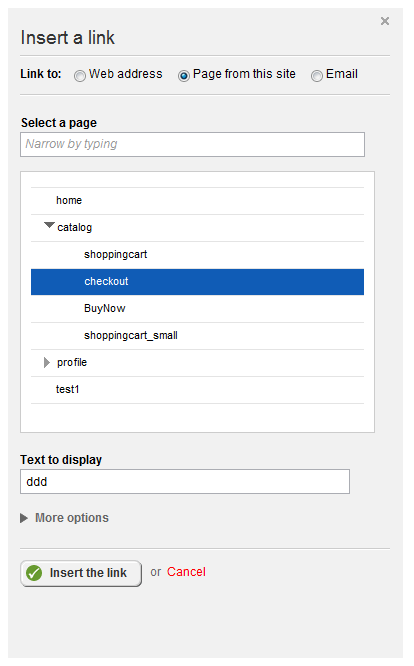Expand the profile tree node arrow

pyautogui.click(x=47, y=362)
